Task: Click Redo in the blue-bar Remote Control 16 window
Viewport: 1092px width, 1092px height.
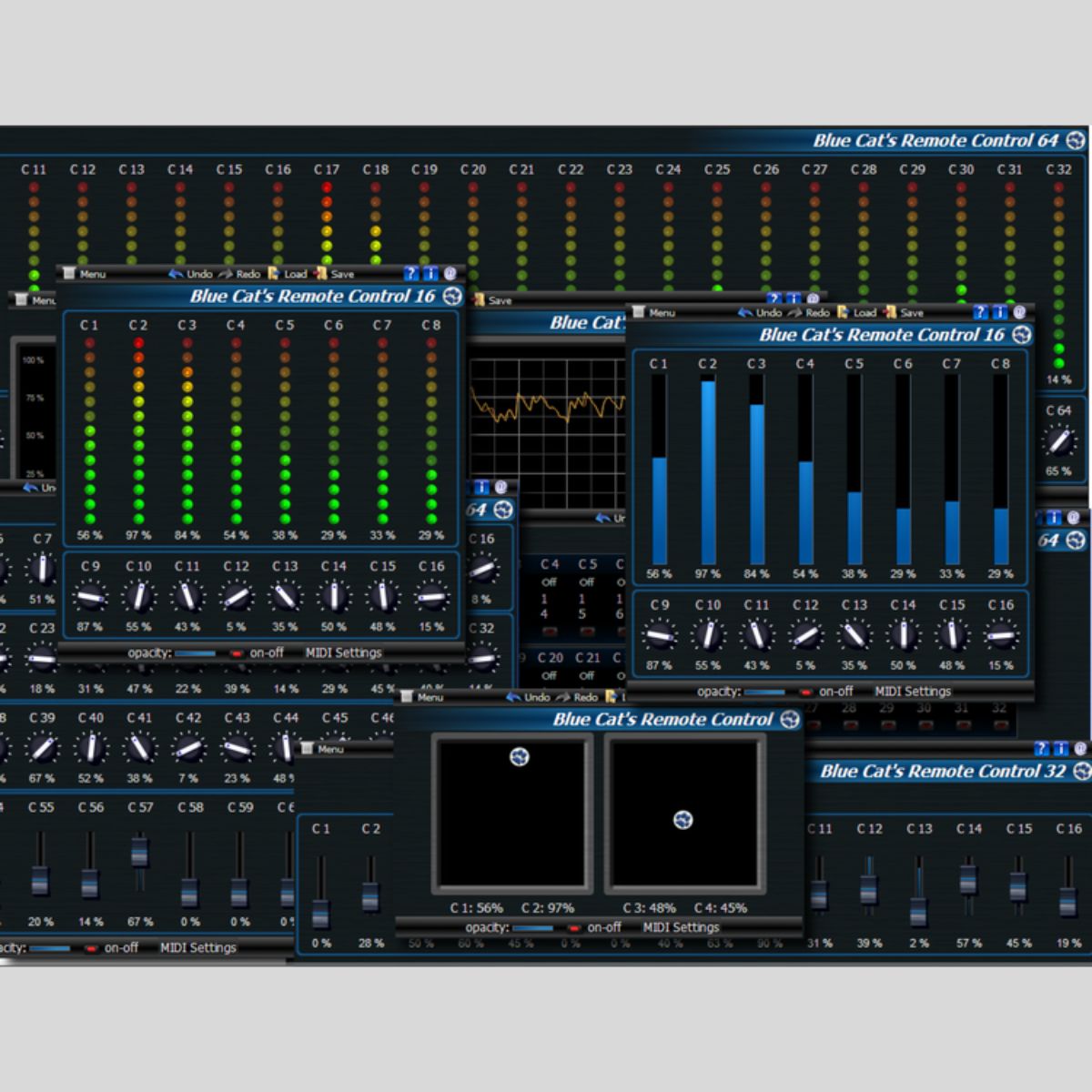Action: [809, 312]
